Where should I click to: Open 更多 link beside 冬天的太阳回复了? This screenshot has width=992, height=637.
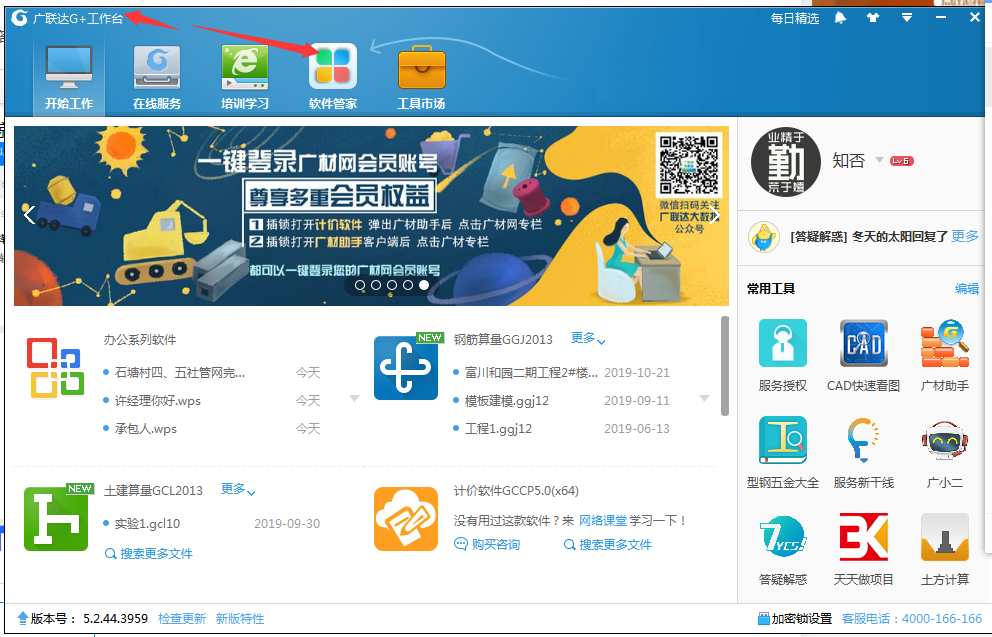click(965, 236)
